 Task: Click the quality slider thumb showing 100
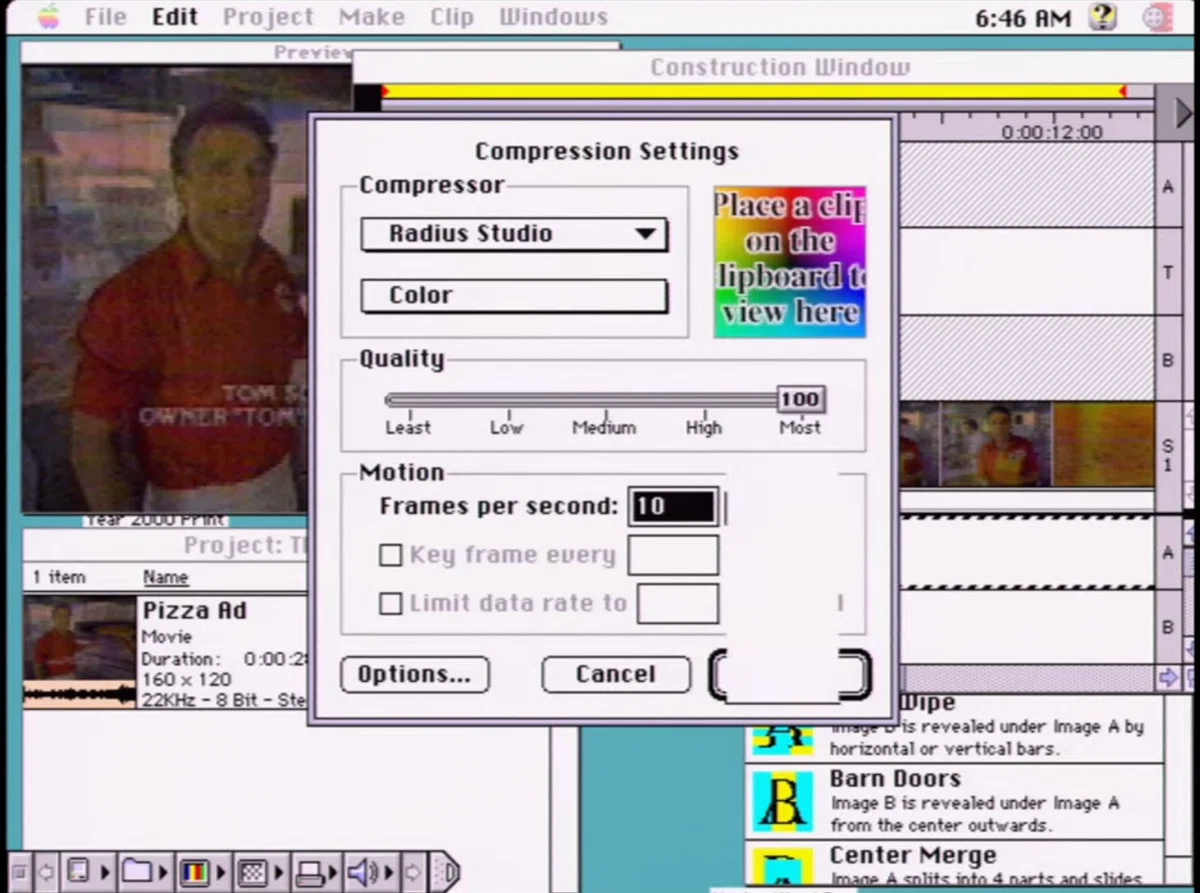coord(800,400)
